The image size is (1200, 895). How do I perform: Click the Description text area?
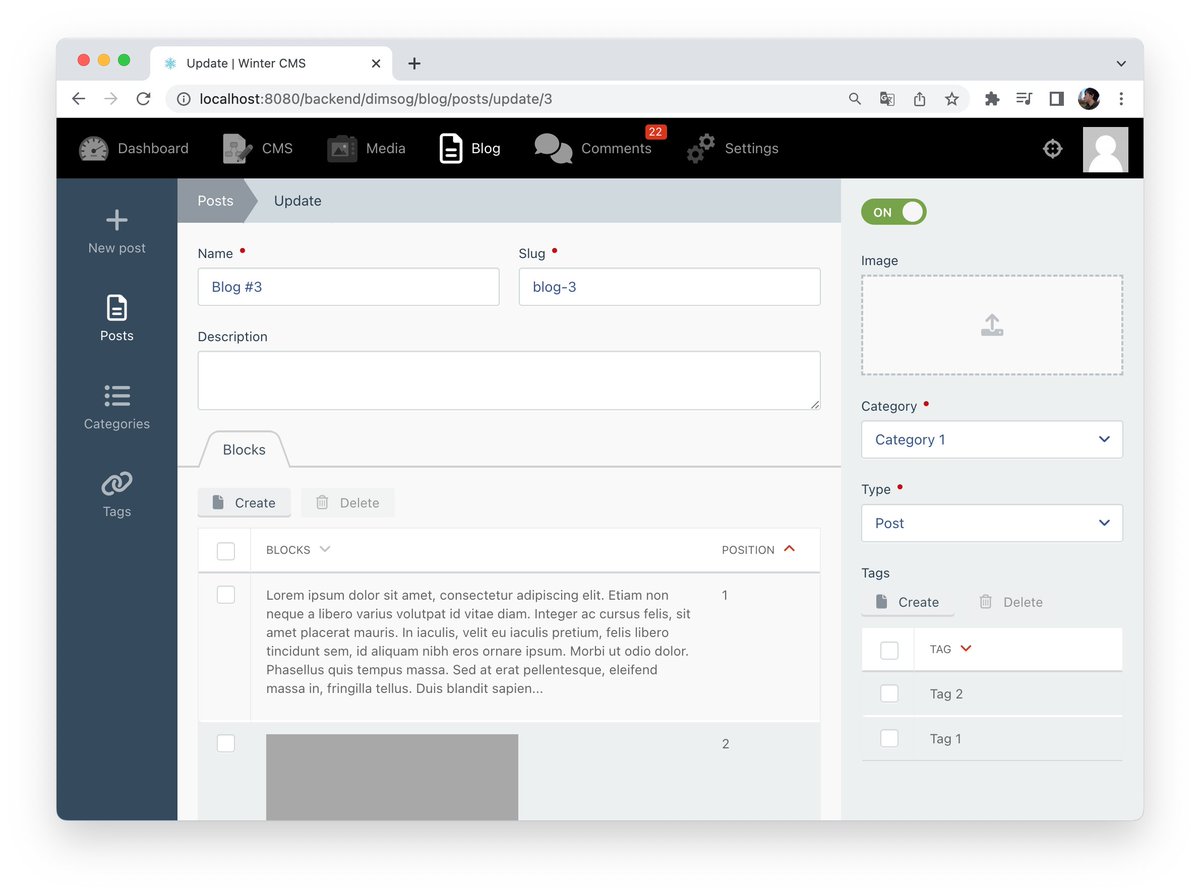(x=509, y=380)
